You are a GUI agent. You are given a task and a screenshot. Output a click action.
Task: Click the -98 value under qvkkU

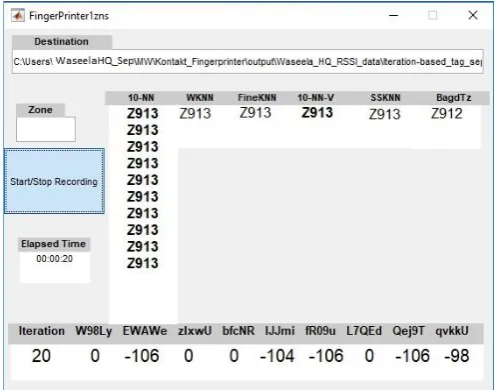point(457,356)
